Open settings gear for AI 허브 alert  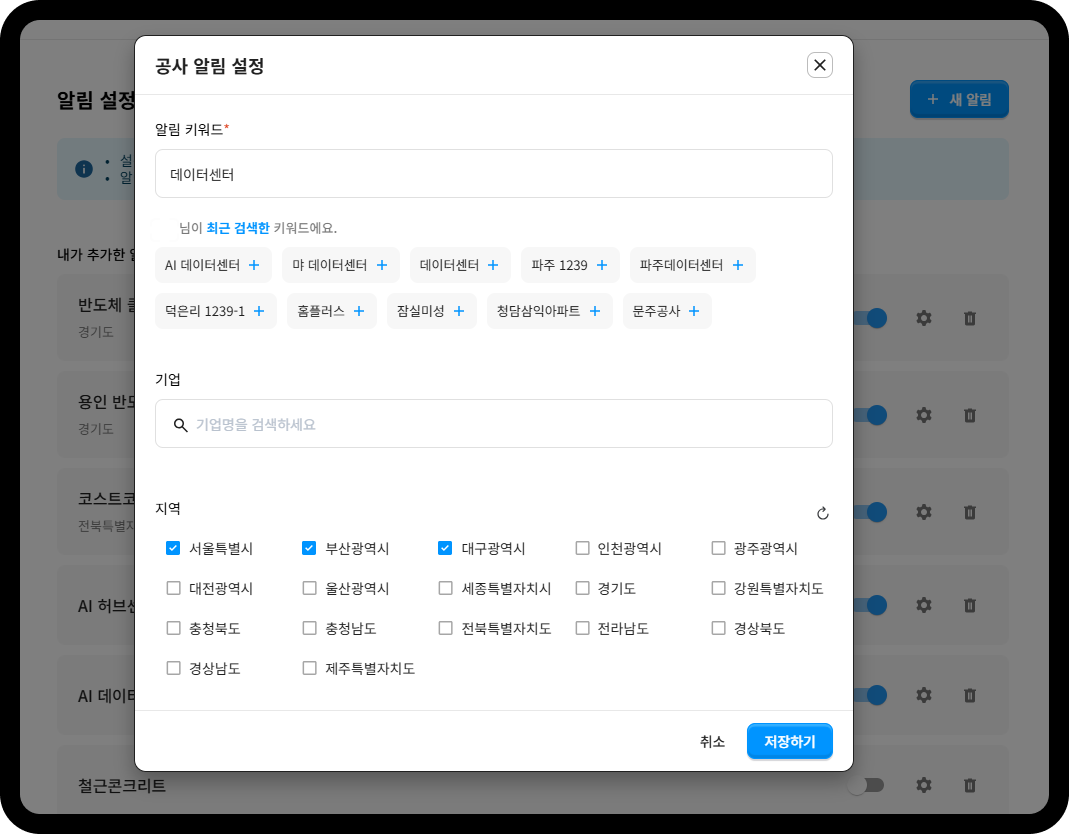[x=924, y=605]
